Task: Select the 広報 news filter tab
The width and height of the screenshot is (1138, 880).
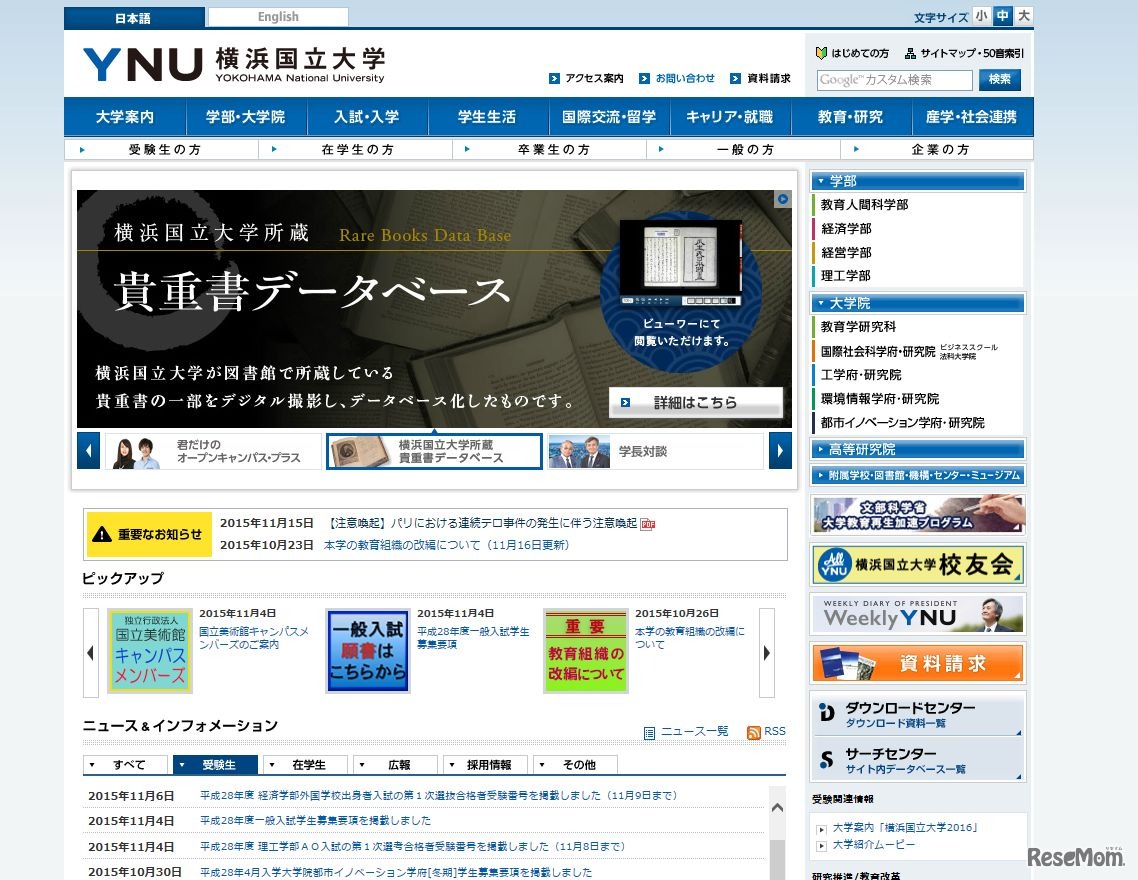Action: click(x=396, y=765)
